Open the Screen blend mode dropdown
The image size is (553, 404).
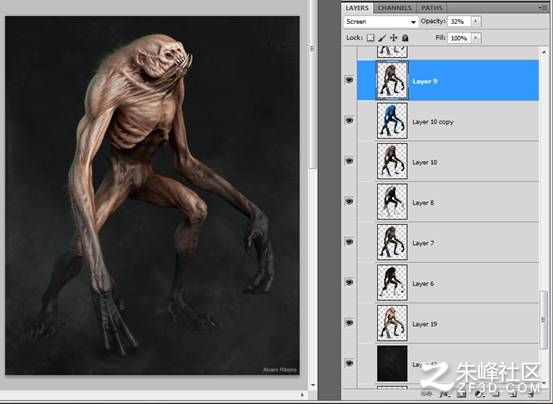[381, 22]
